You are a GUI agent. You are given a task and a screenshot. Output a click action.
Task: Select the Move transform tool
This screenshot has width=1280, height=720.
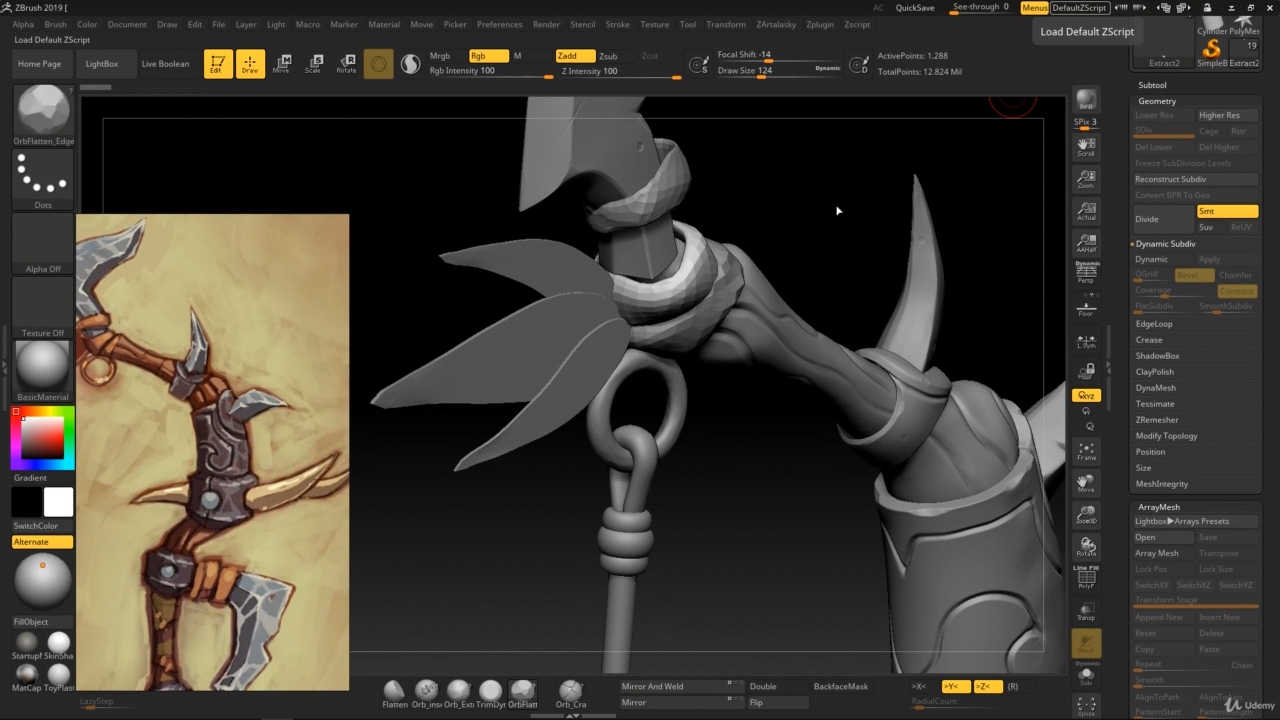point(282,64)
